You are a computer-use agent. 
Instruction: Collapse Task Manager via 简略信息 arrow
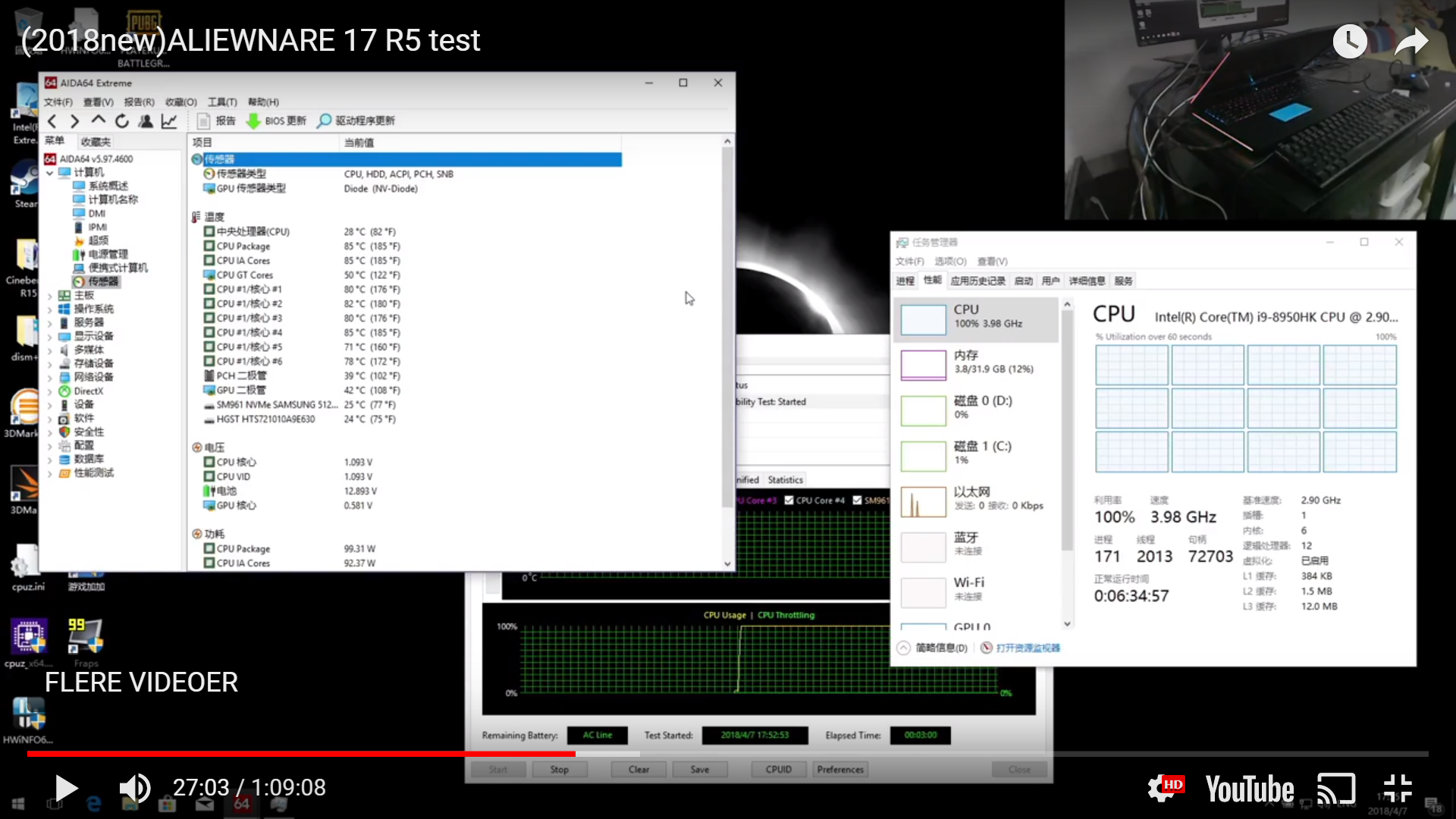coord(903,648)
